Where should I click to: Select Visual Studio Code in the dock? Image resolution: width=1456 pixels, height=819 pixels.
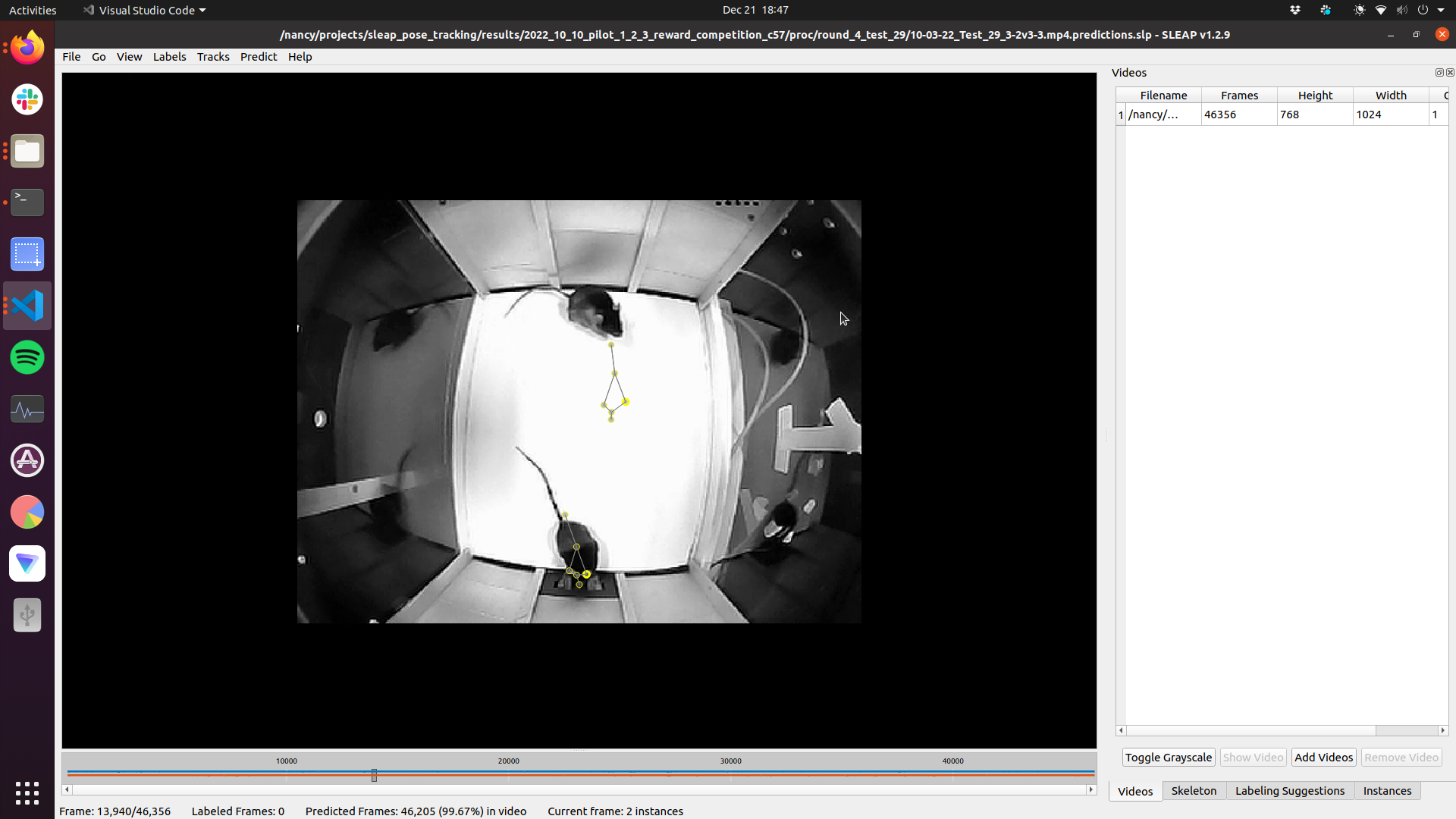[27, 305]
